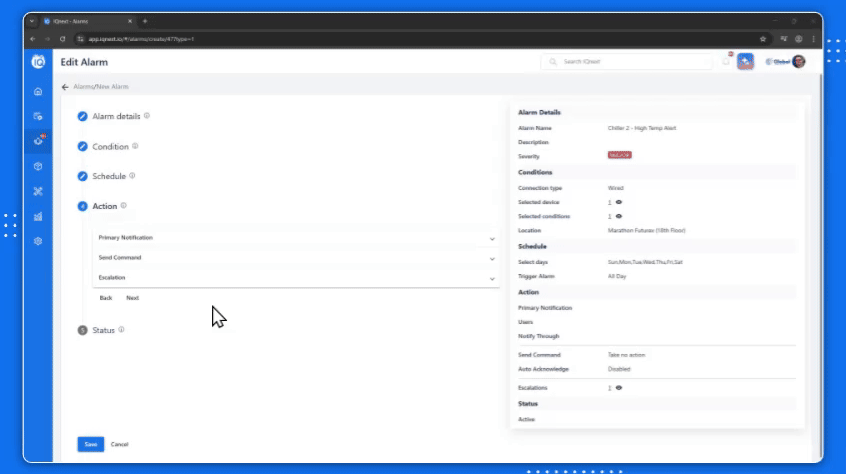Image resolution: width=846 pixels, height=474 pixels.
Task: Click the Alarms/New Alarm breadcrumb link
Action: coord(101,86)
